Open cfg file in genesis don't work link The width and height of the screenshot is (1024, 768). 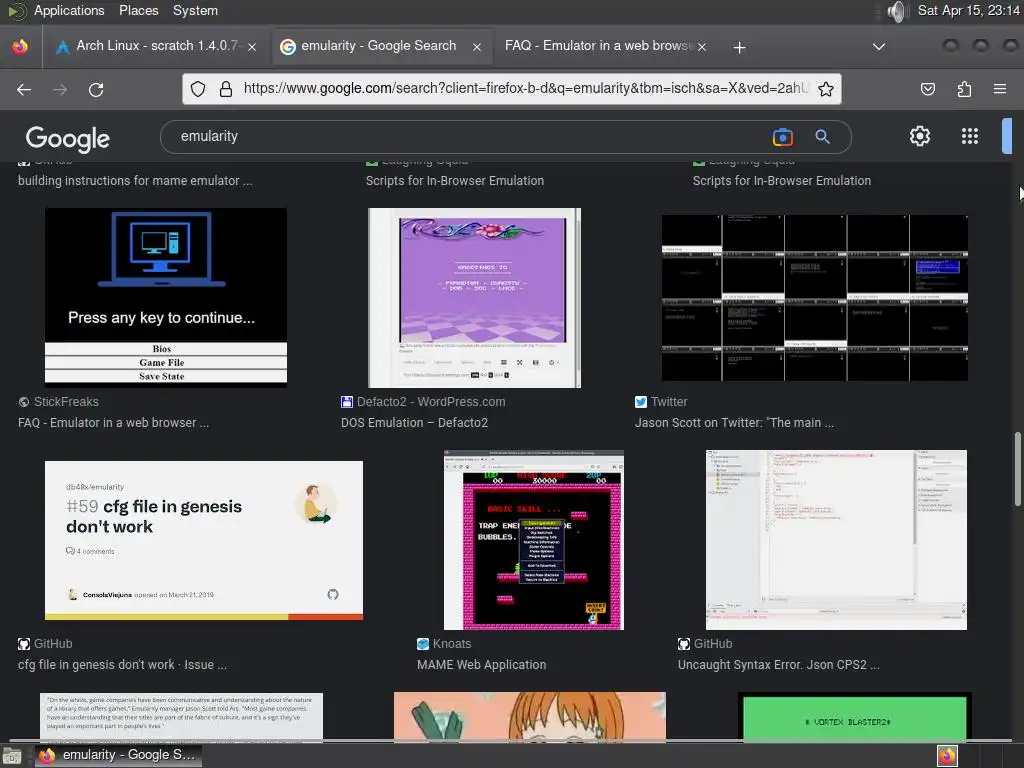122,665
